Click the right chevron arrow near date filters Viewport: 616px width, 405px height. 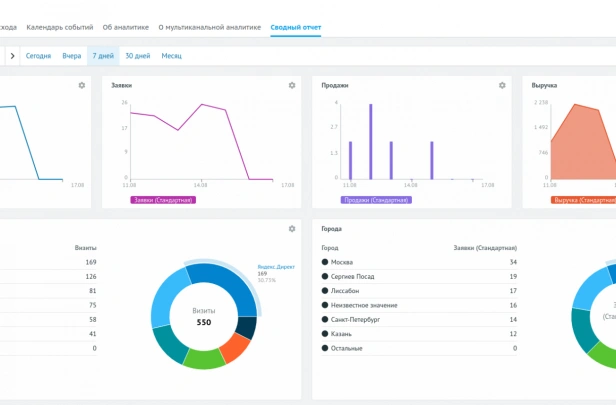[x=13, y=56]
